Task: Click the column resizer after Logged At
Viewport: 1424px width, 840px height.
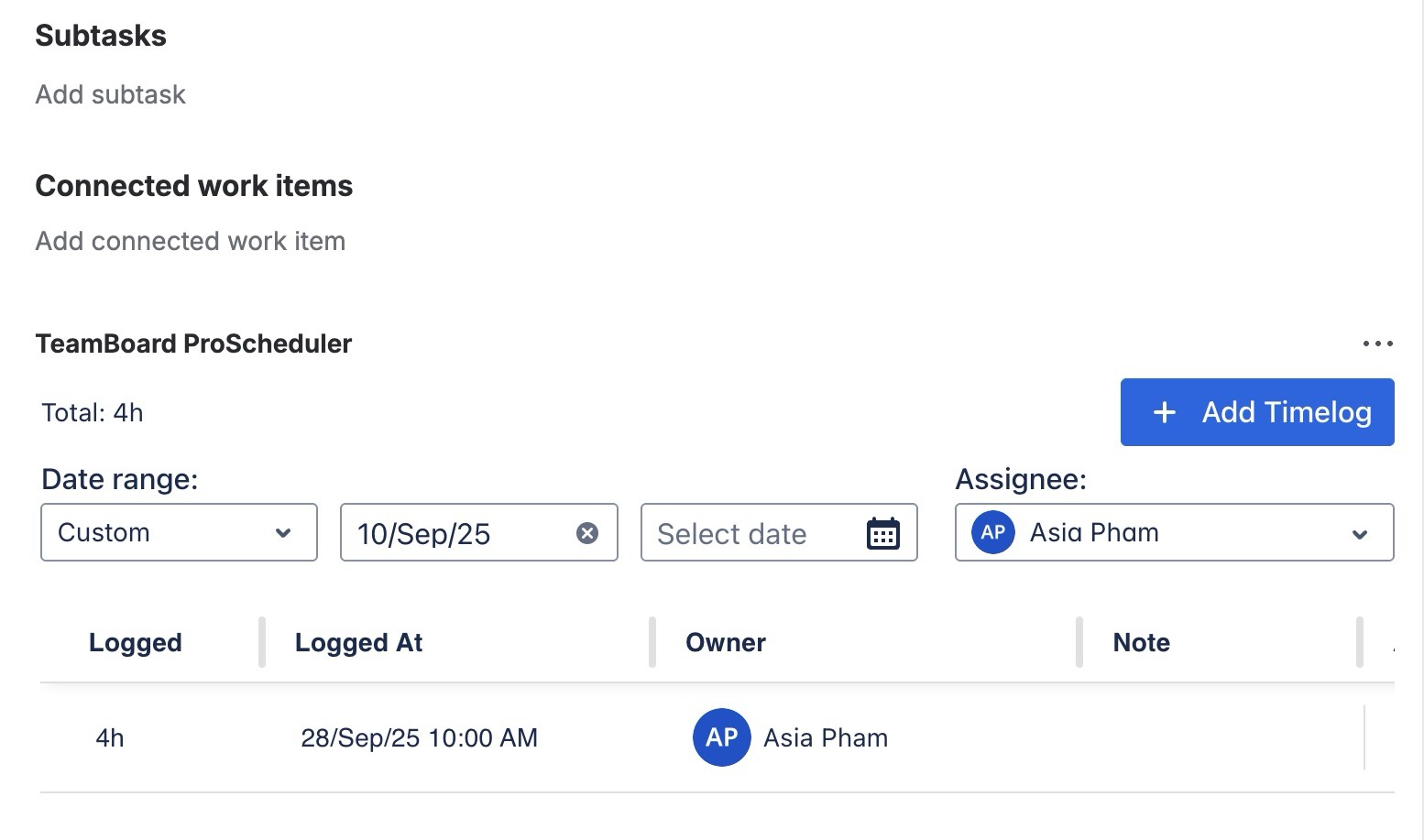Action: [652, 642]
